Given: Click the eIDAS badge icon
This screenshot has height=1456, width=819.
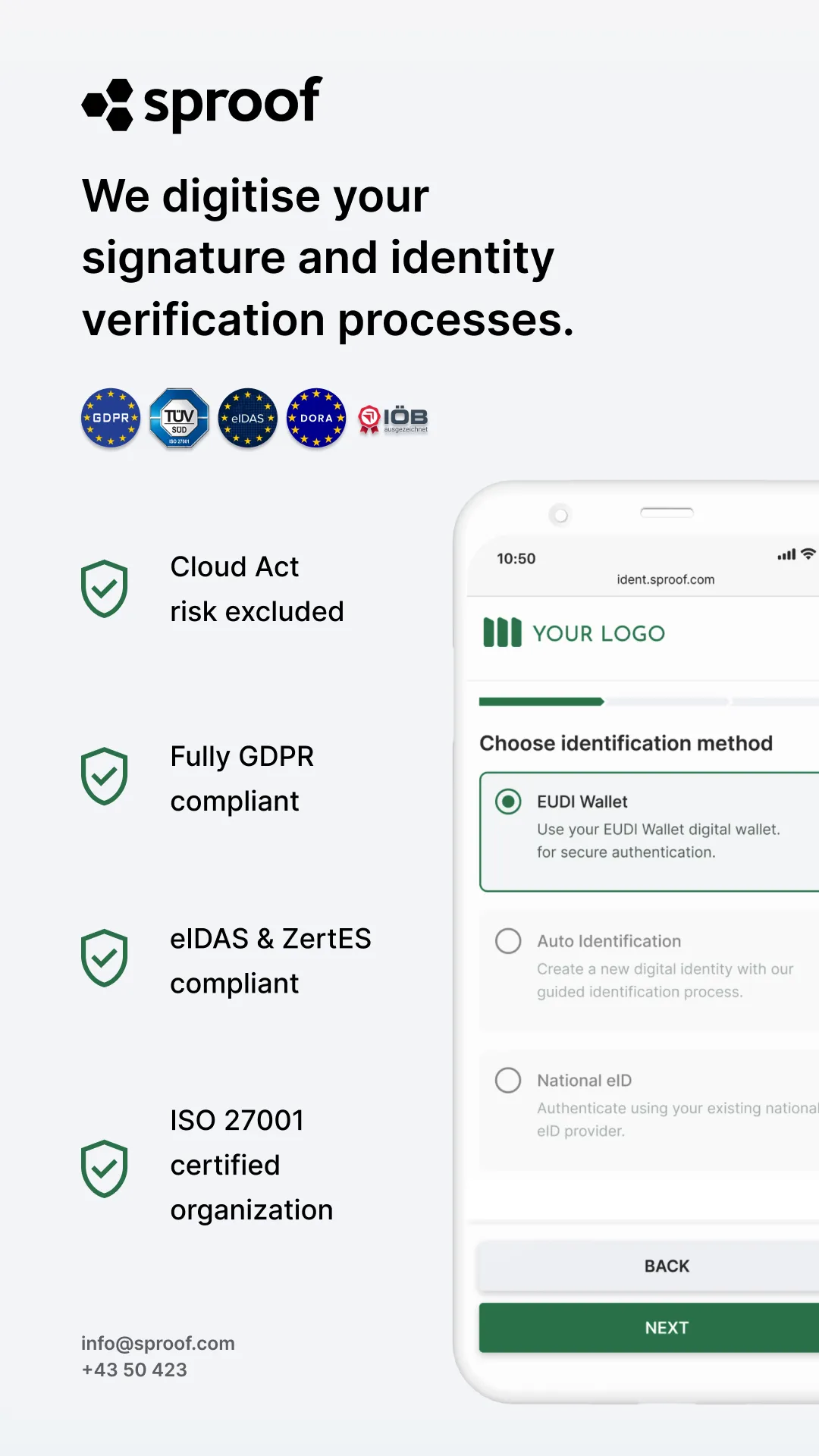Looking at the screenshot, I should point(247,418).
